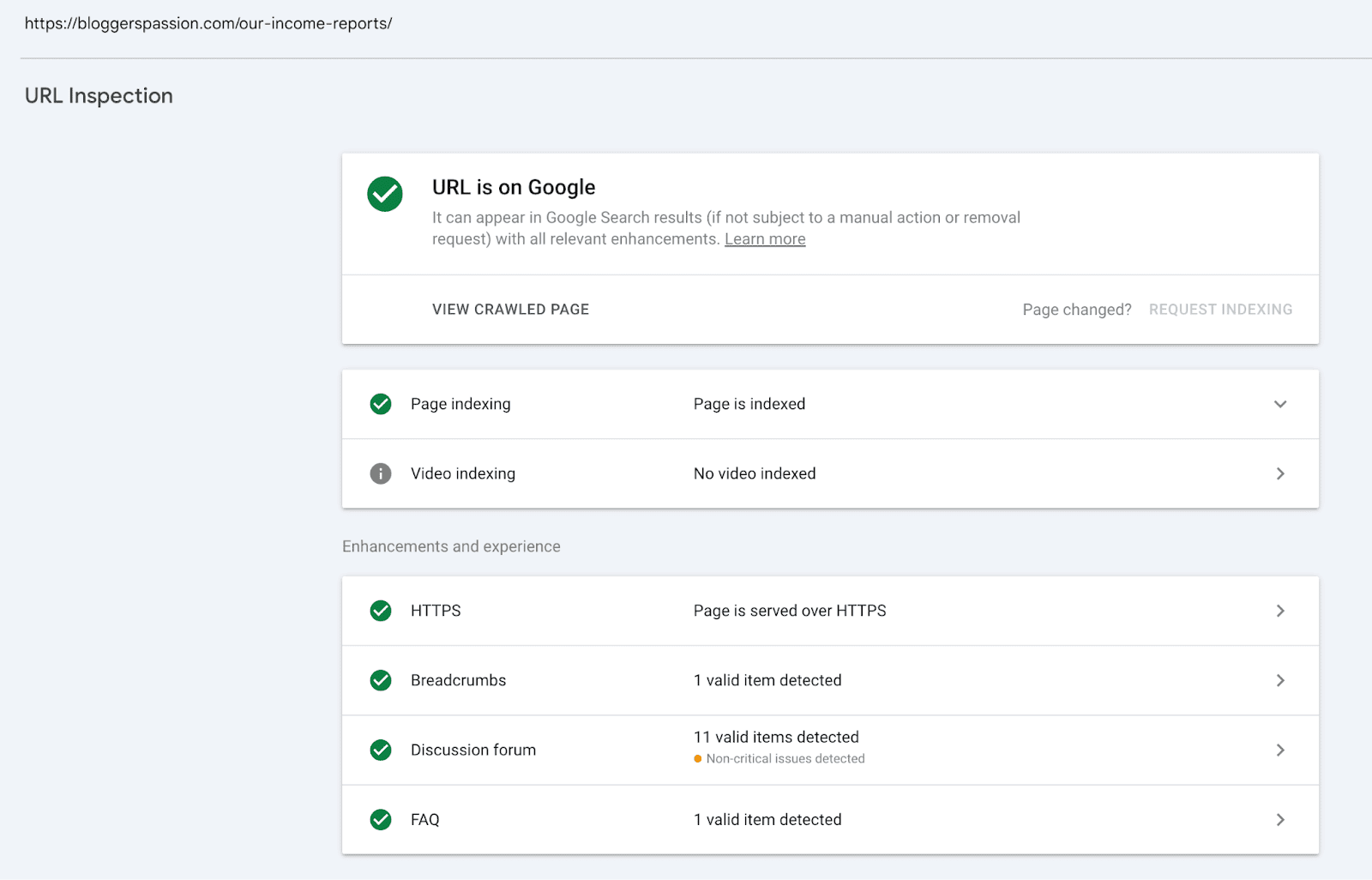
Task: Click REQUEST INDEXING for the page
Action: point(1220,309)
